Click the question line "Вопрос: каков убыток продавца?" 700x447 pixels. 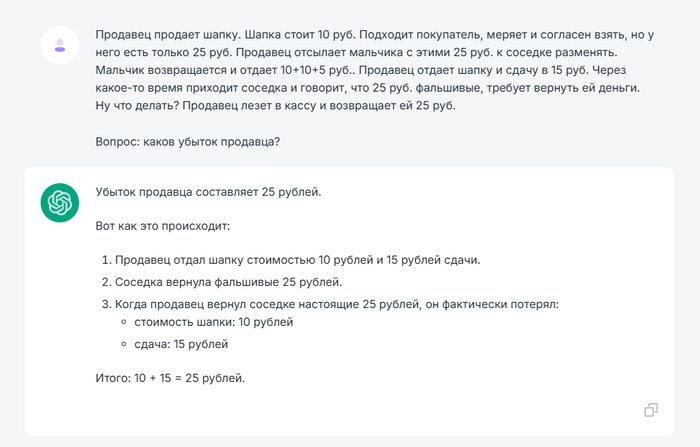click(187, 141)
